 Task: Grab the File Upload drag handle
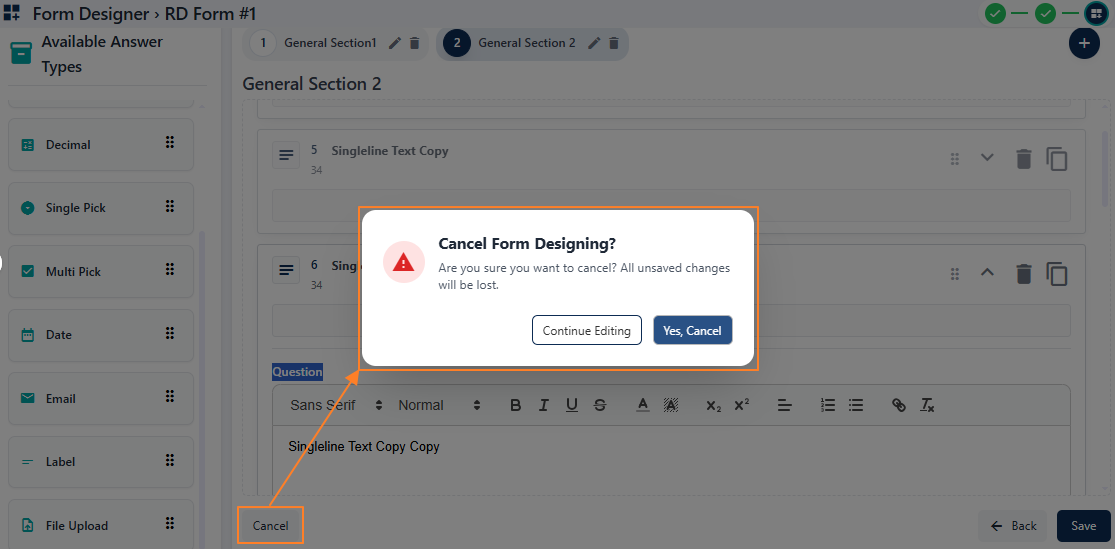pyautogui.click(x=169, y=523)
